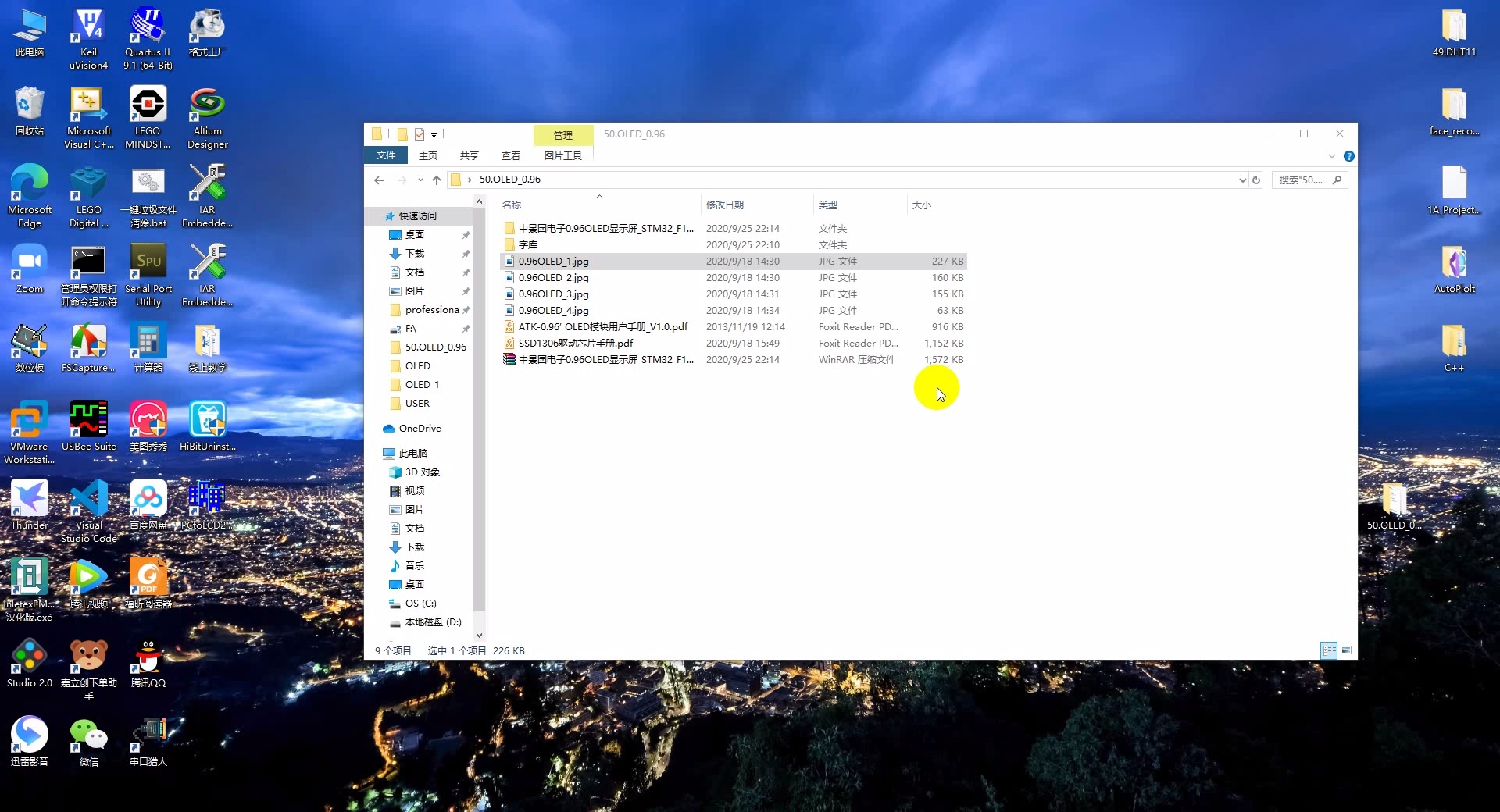Viewport: 1500px width, 812px height.
Task: Sort files by 修改日期 column header
Action: (x=725, y=205)
